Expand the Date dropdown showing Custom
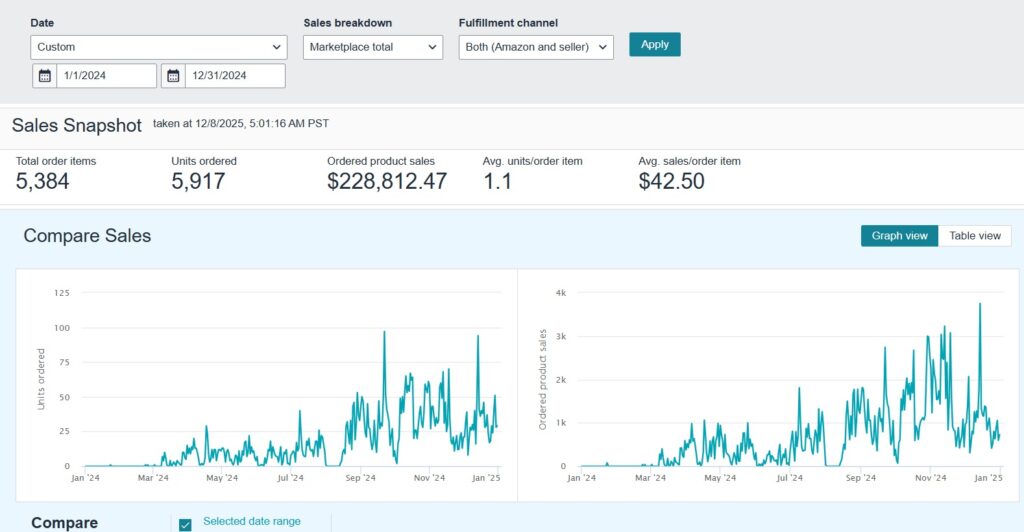This screenshot has width=1024, height=532. point(159,47)
